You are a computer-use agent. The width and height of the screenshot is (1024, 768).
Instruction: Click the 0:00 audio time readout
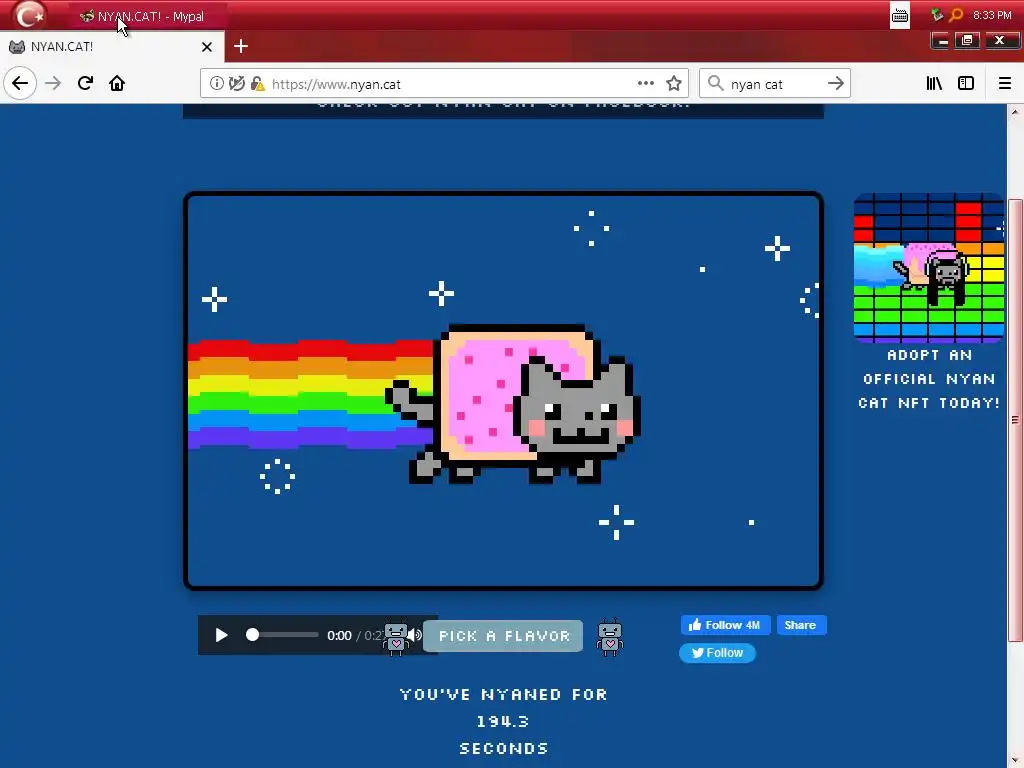click(x=339, y=635)
